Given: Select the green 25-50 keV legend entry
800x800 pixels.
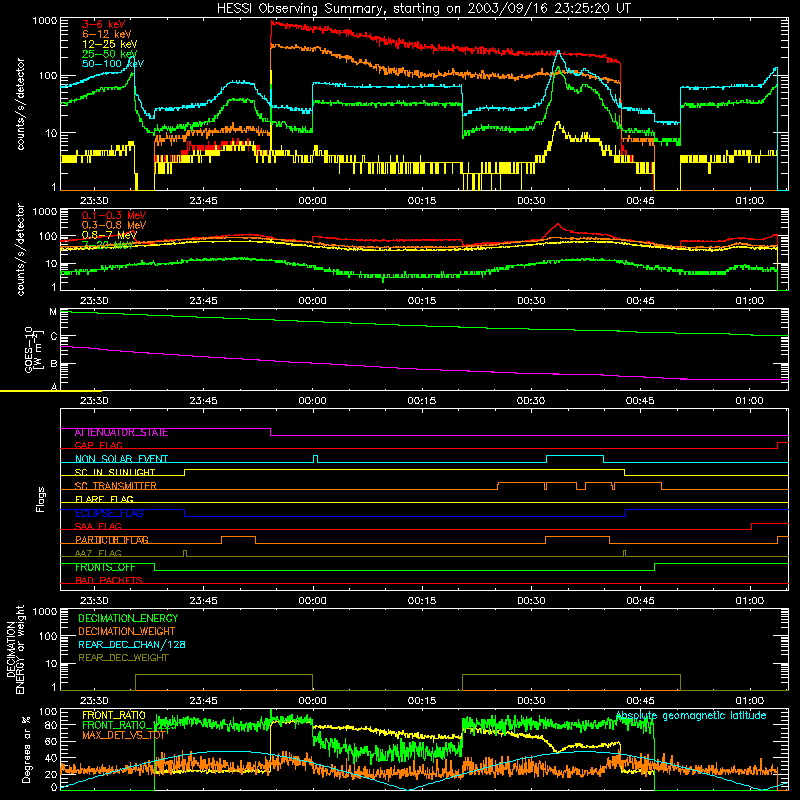Looking at the screenshot, I should point(110,54).
